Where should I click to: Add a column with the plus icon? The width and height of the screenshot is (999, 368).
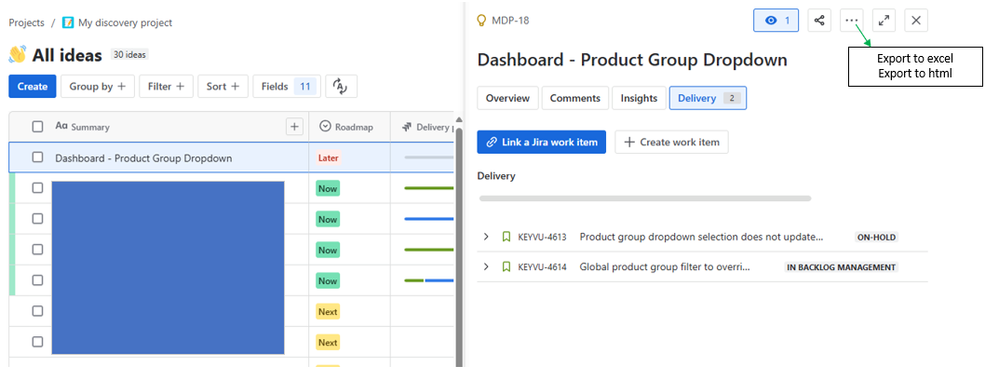pyautogui.click(x=294, y=127)
